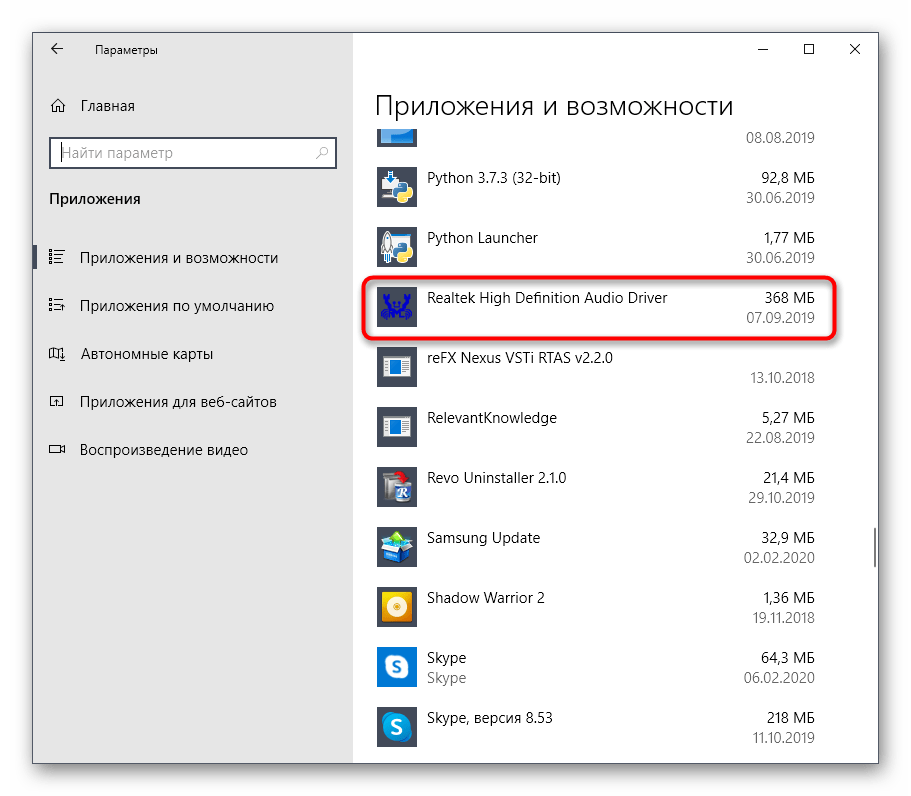
Task: Click the Приложения для веб-сайтов icon
Action: click(56, 401)
